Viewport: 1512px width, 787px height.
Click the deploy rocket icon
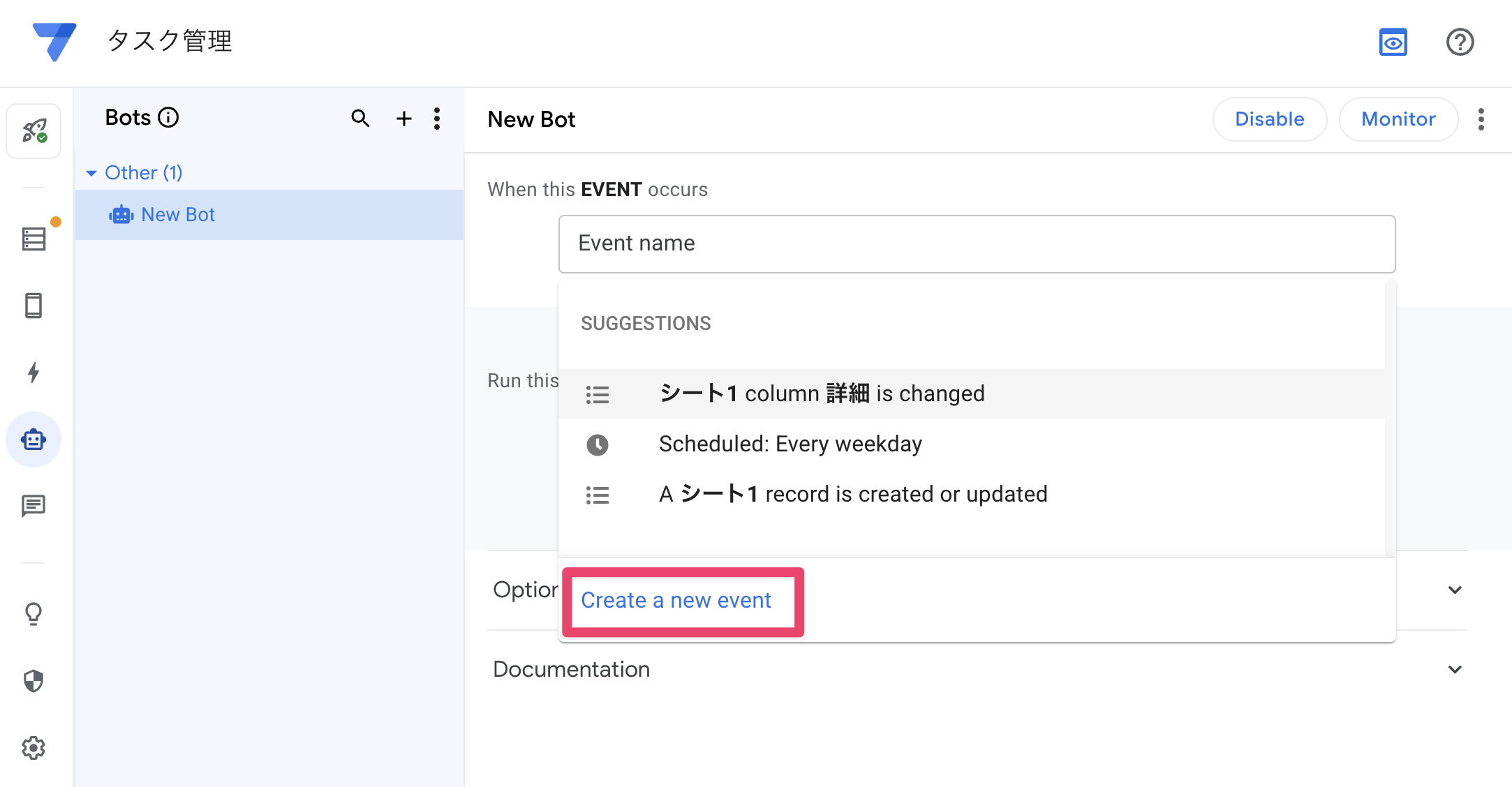34,130
